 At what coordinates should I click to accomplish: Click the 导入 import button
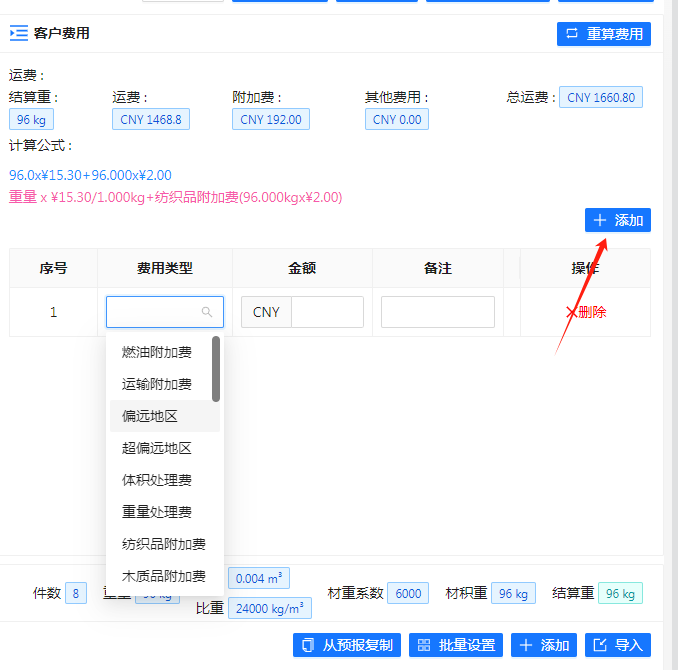pos(618,645)
